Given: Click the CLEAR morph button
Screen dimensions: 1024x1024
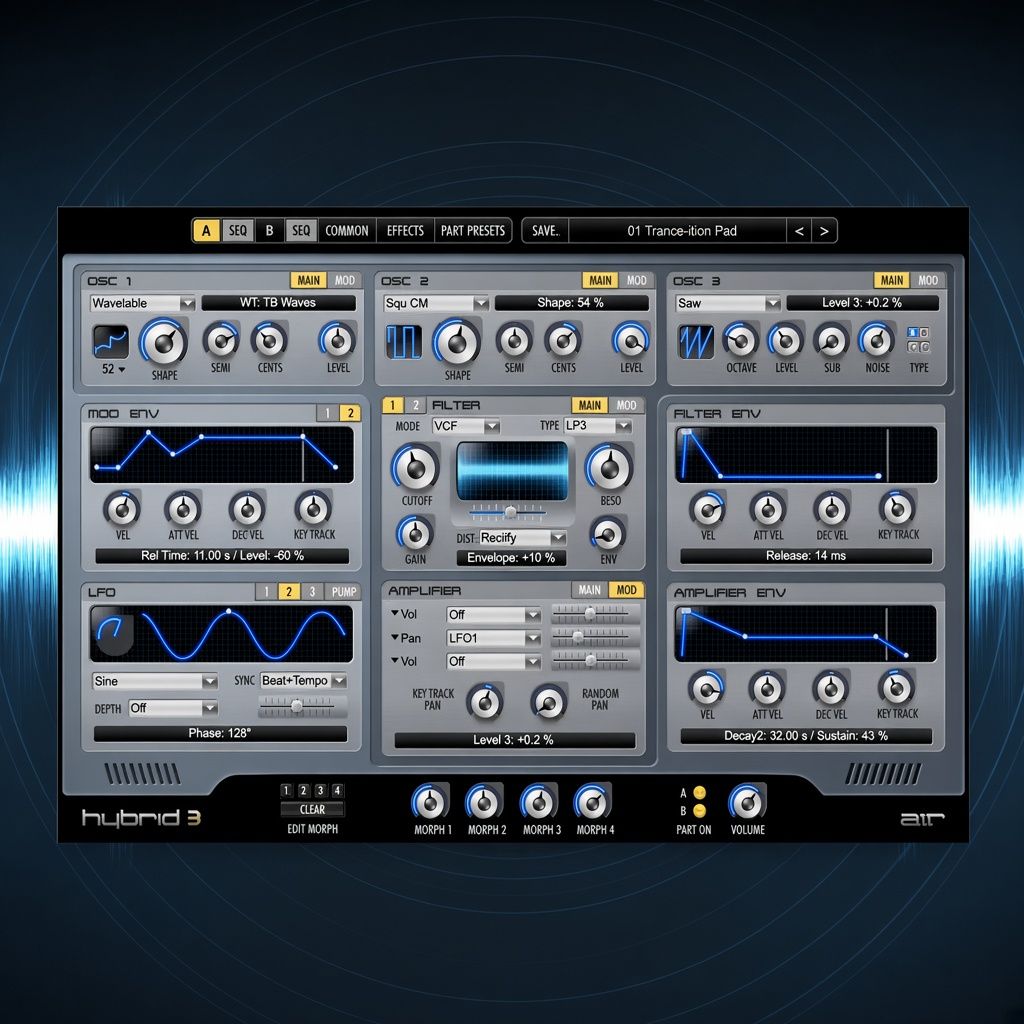Looking at the screenshot, I should 312,809.
